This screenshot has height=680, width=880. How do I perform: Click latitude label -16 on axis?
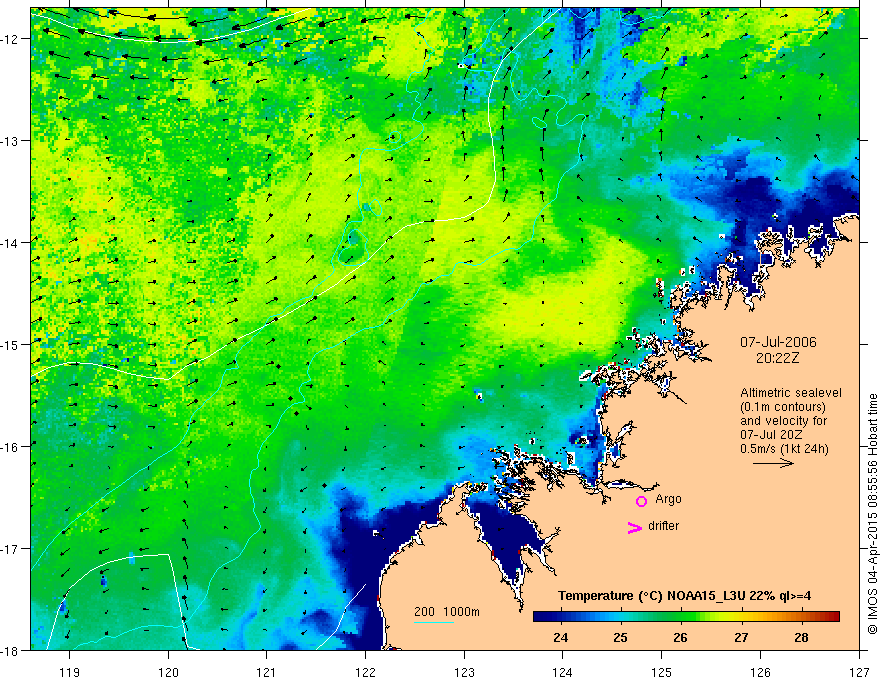click(11, 447)
